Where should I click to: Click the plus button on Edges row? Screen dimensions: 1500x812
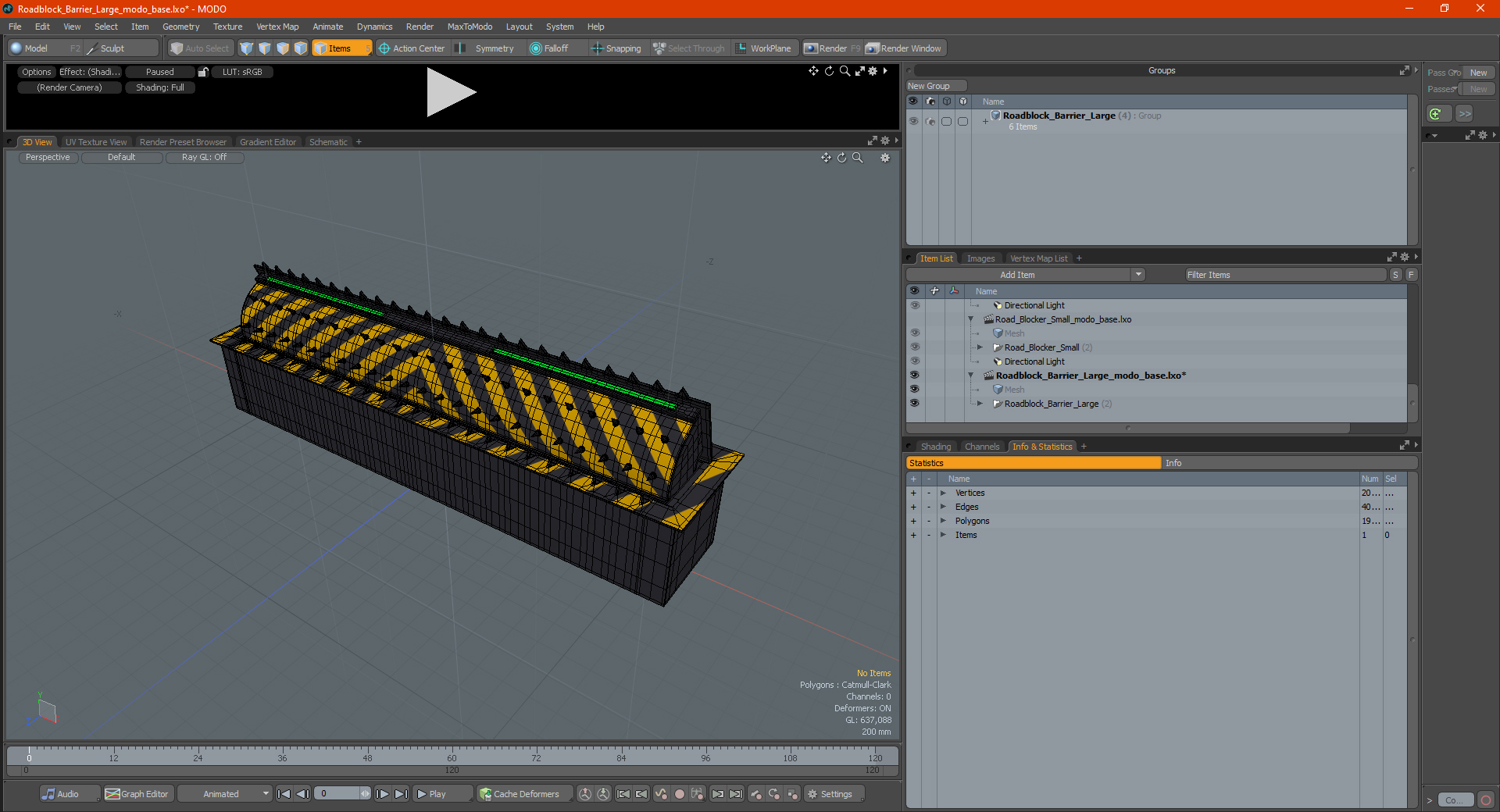pos(913,507)
